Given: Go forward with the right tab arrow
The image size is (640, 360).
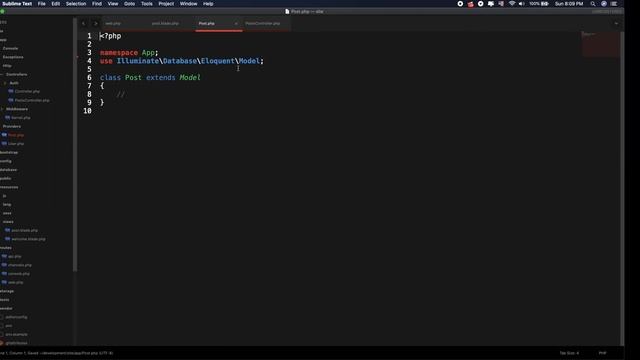Looking at the screenshot, I should 96,23.
